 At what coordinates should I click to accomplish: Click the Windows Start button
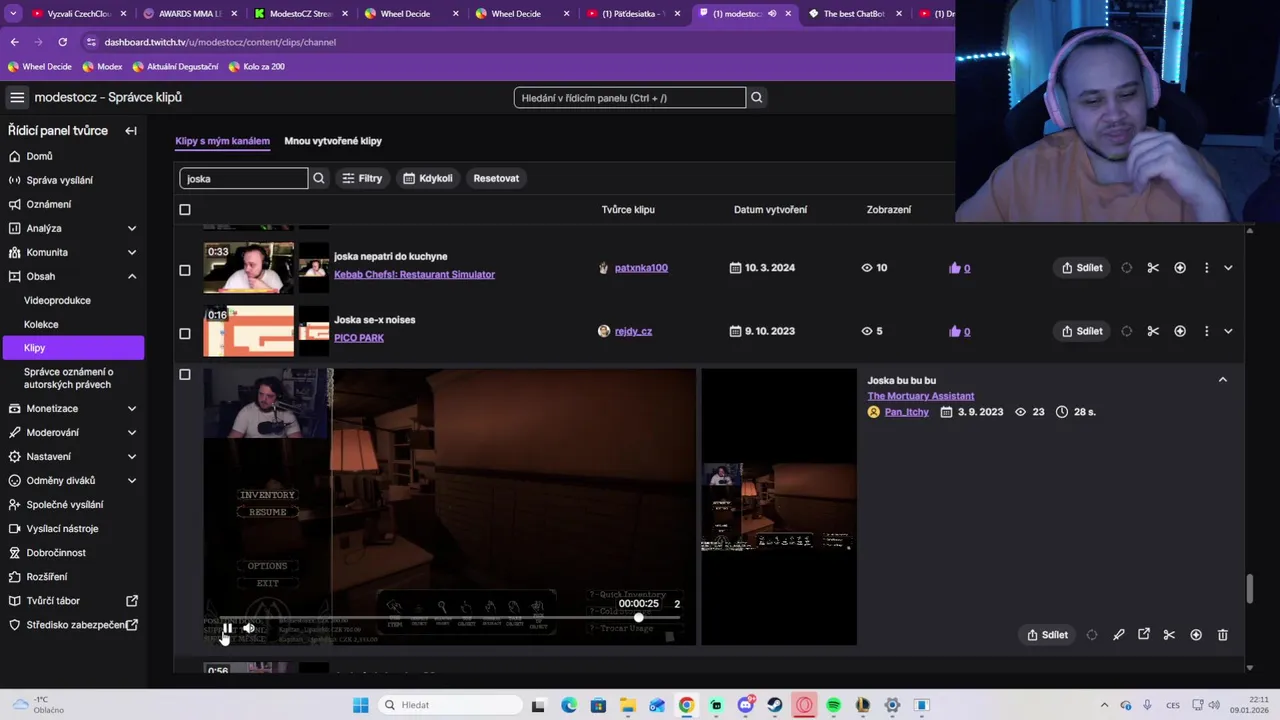pos(361,705)
